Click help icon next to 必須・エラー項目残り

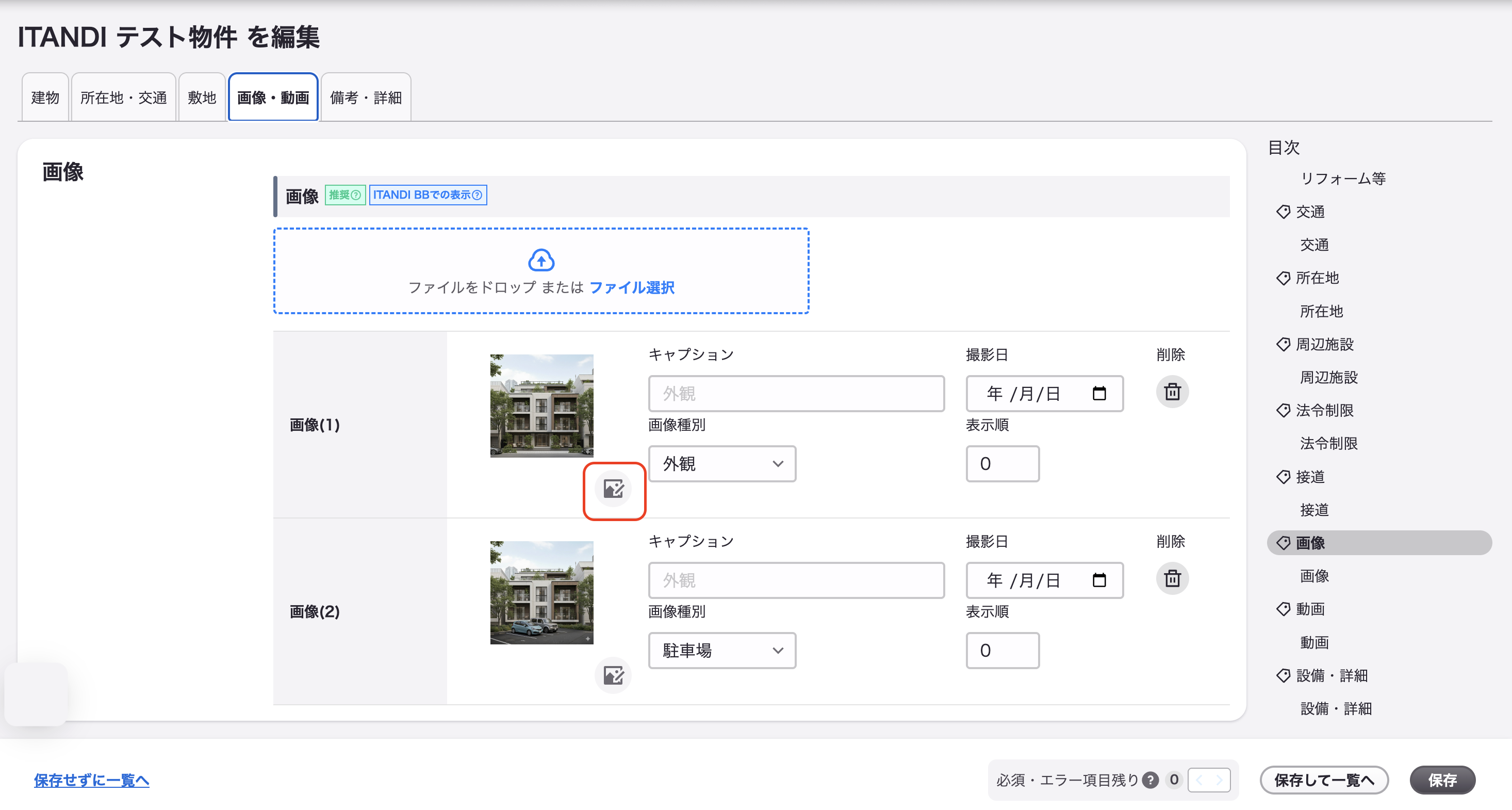[1151, 780]
